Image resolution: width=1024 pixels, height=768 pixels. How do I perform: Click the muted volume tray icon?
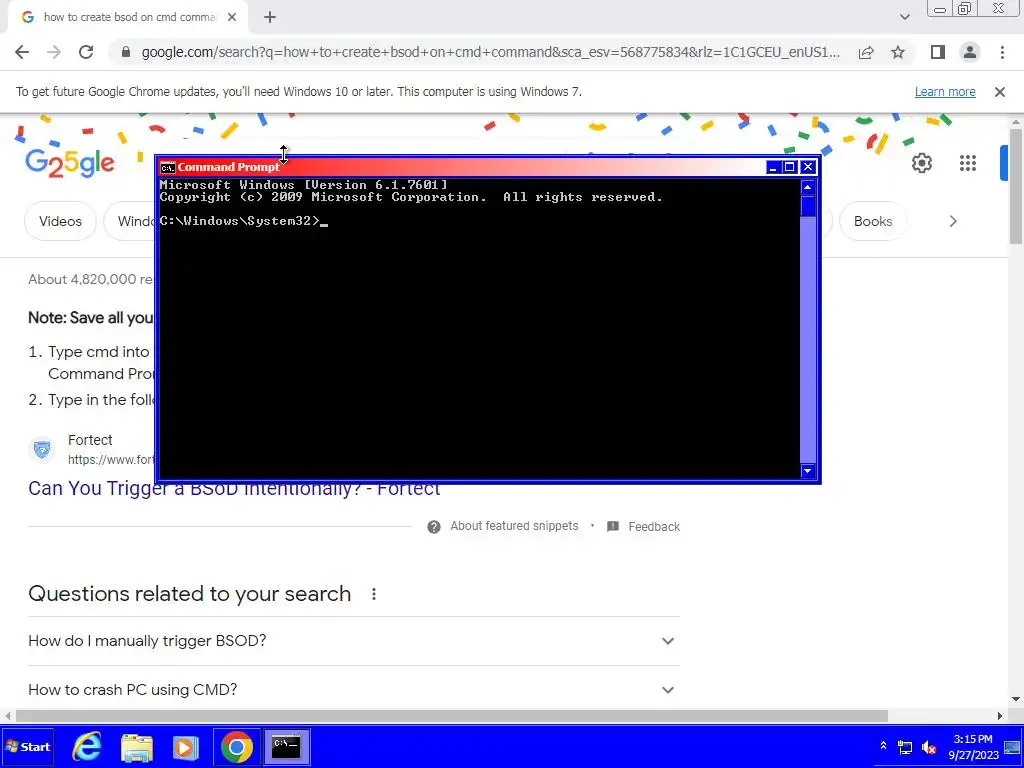[x=929, y=747]
